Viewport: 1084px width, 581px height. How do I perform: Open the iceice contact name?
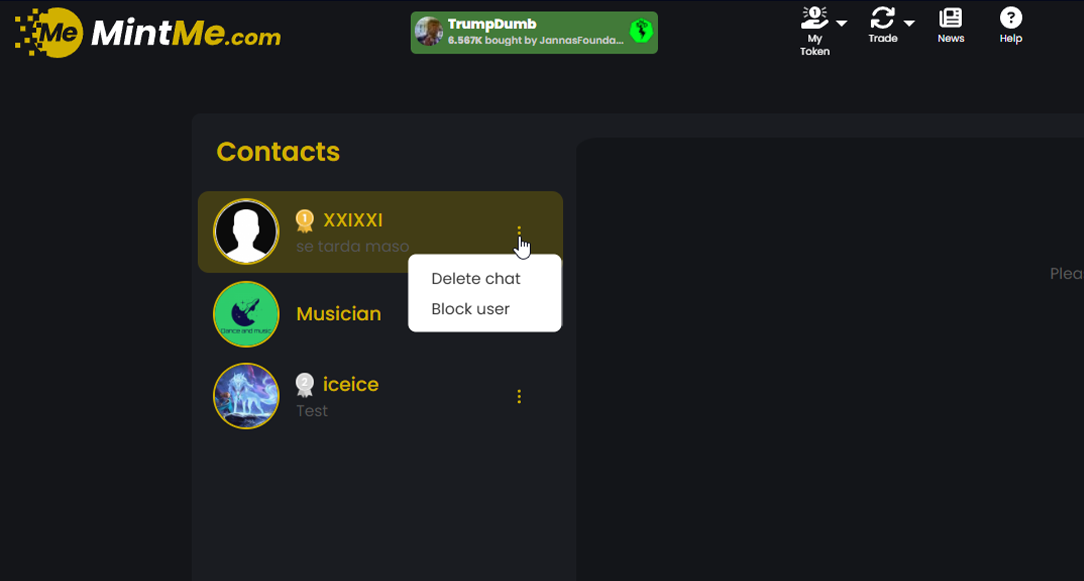click(x=351, y=385)
